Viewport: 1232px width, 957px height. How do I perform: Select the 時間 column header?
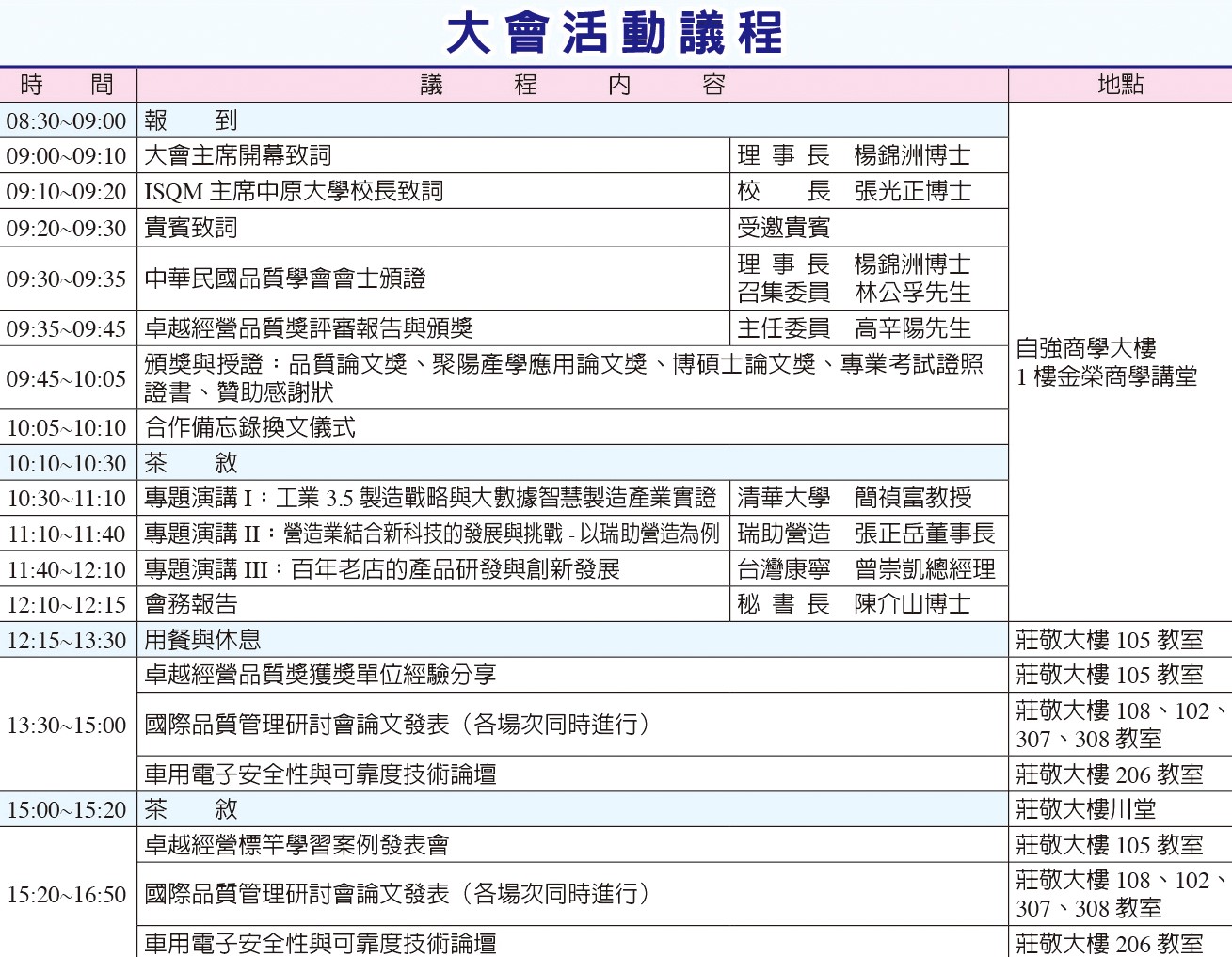pos(68,85)
